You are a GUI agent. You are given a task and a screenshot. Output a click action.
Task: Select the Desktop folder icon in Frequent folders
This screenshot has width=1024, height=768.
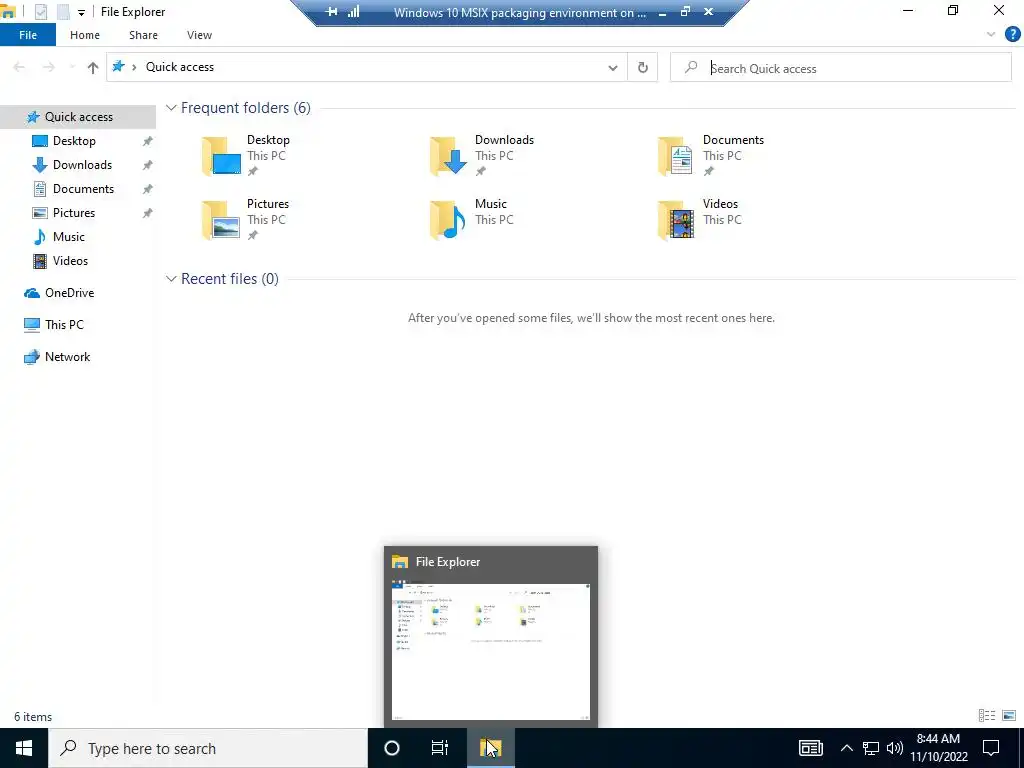[x=222, y=155]
